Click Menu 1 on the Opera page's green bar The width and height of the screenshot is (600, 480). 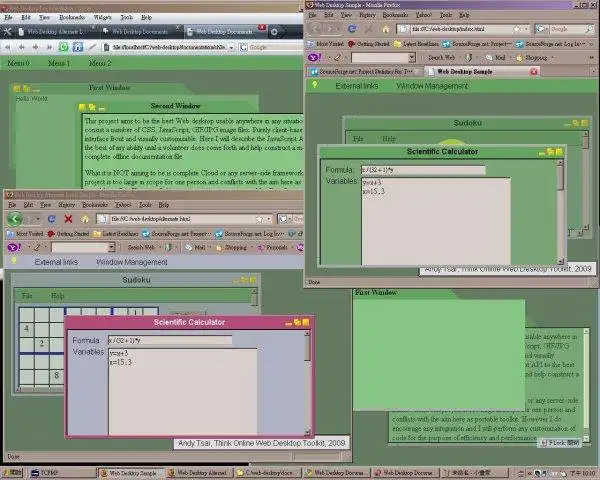pyautogui.click(x=59, y=63)
